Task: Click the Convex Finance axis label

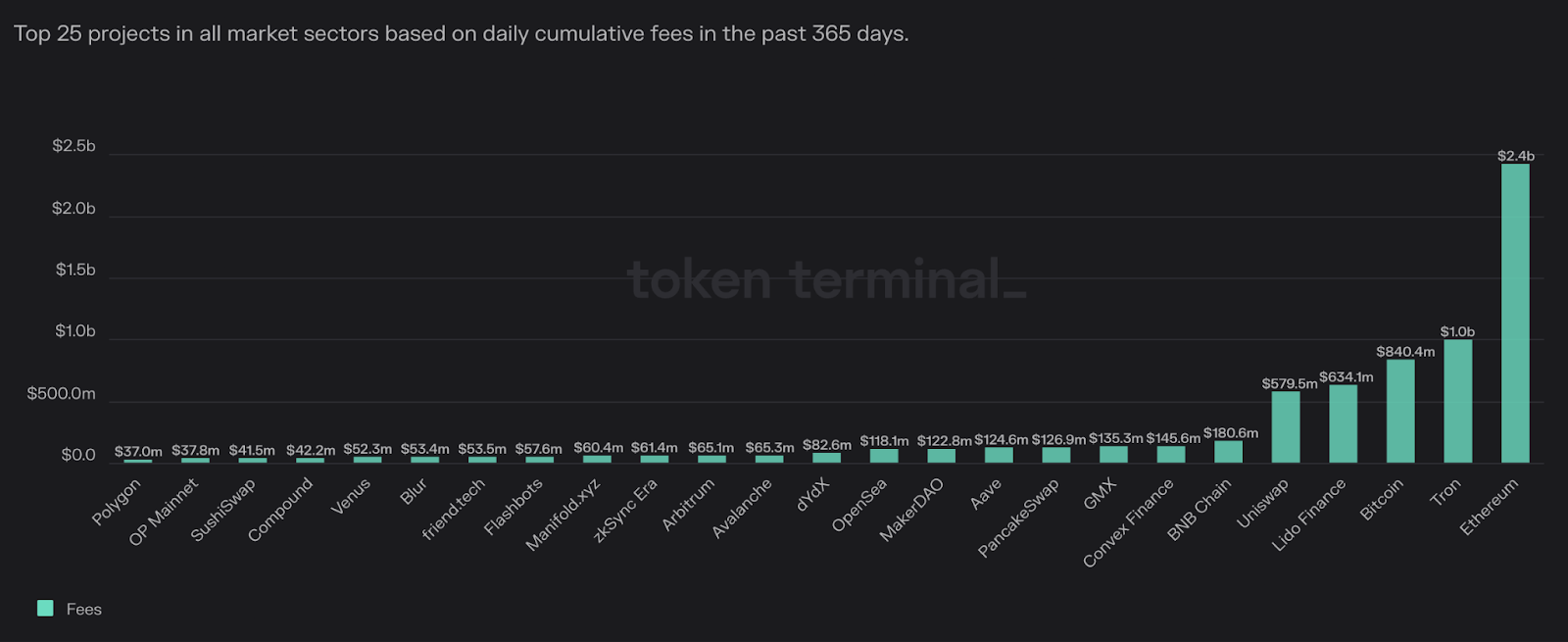Action: (x=1128, y=522)
